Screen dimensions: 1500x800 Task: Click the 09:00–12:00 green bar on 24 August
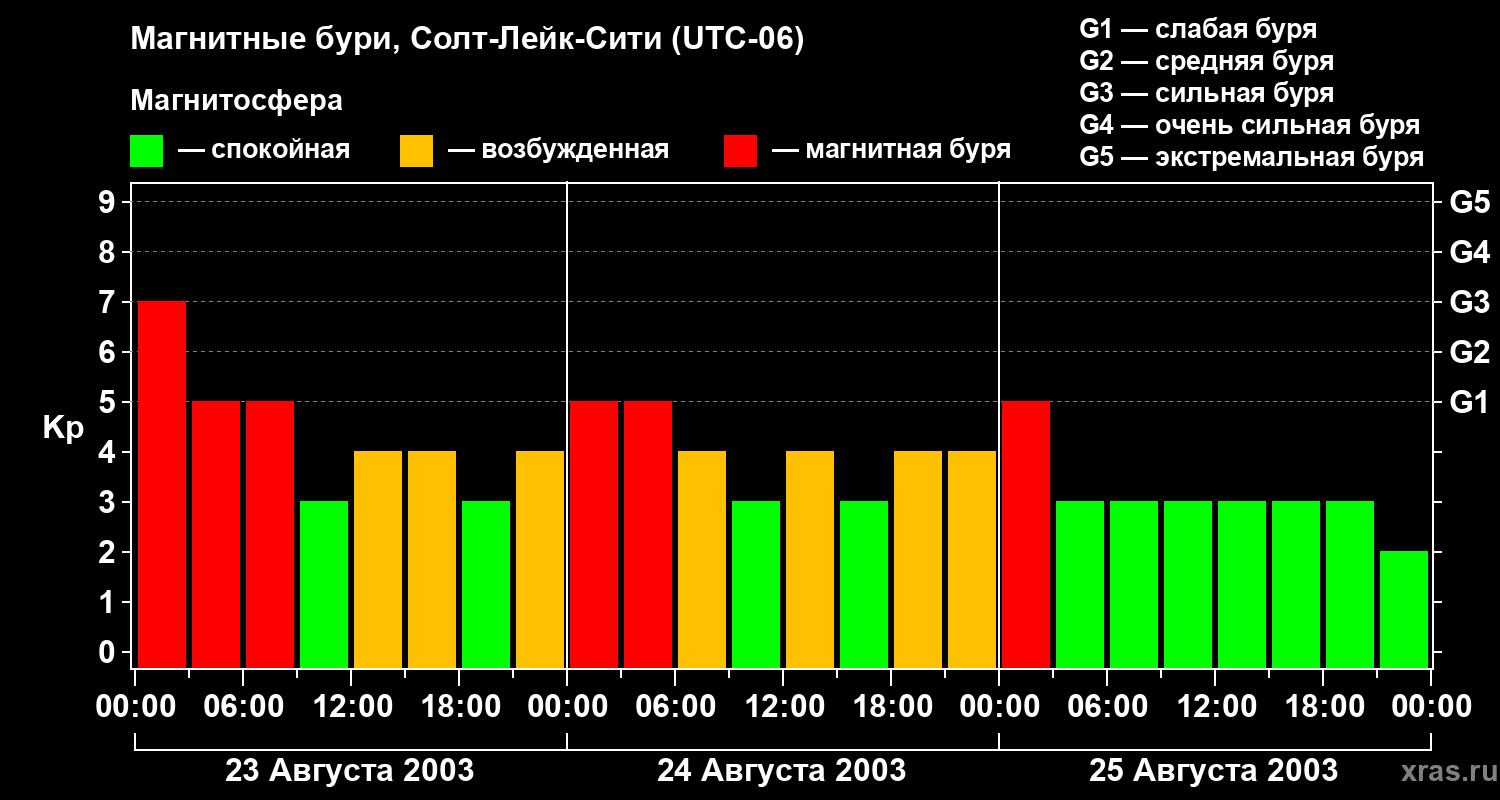pyautogui.click(x=756, y=584)
